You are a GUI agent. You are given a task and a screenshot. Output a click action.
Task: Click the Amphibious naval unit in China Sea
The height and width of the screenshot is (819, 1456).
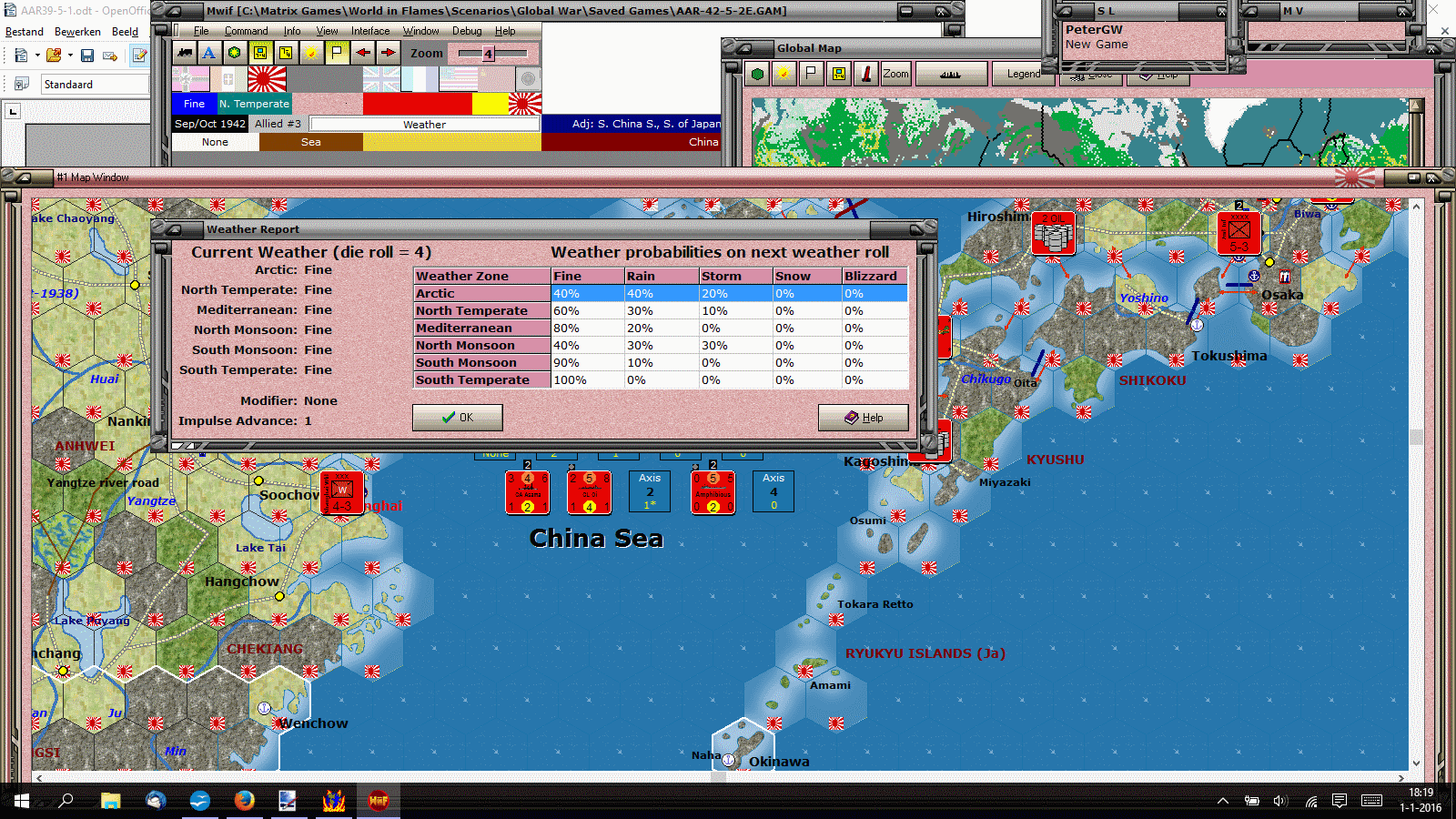(x=713, y=492)
